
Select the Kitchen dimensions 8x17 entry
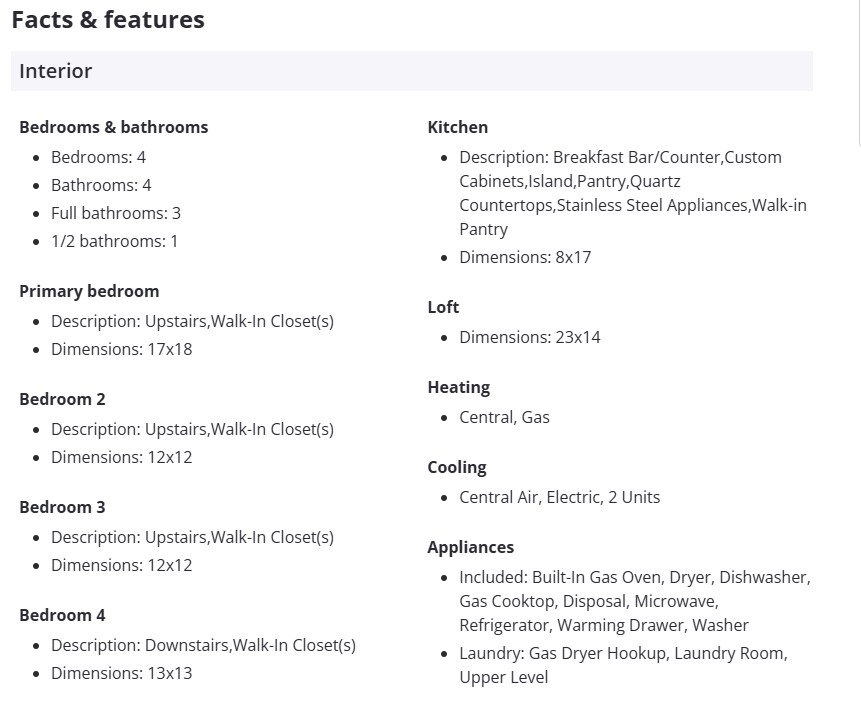click(x=525, y=257)
